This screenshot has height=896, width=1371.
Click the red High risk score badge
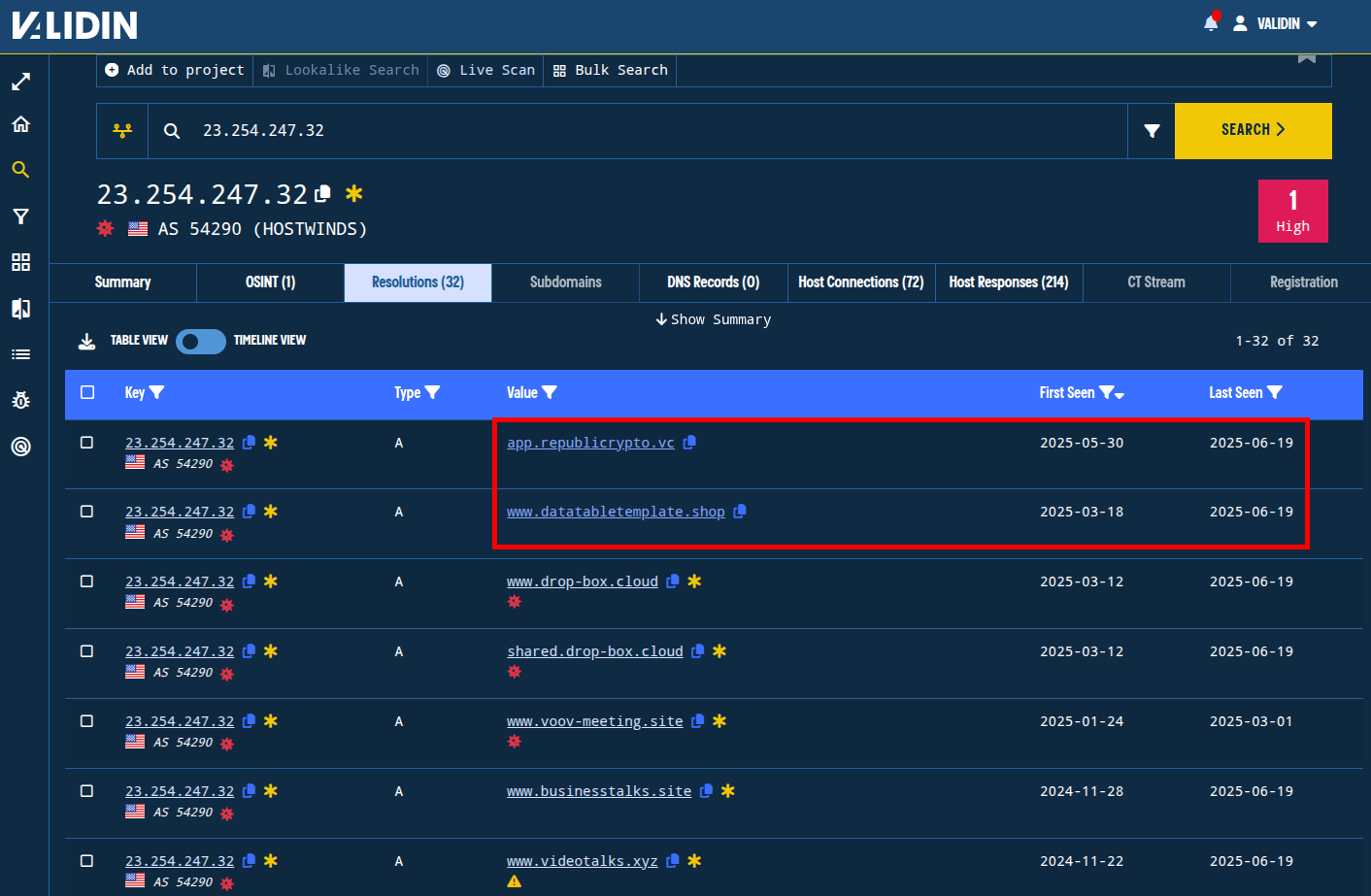coord(1292,211)
